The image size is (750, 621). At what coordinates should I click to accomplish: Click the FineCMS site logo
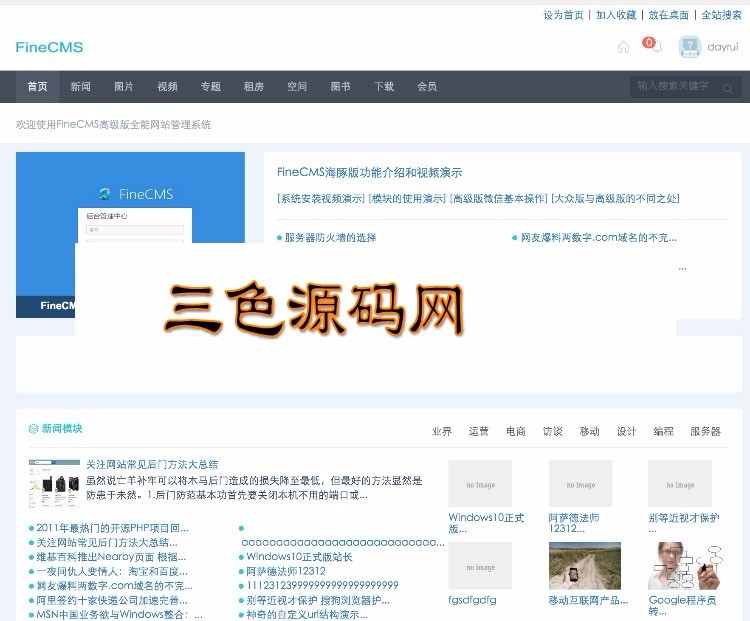(x=49, y=47)
